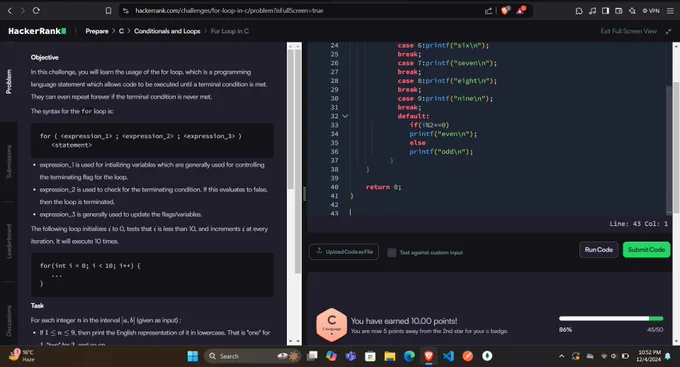Click the HackerRank logo
The width and height of the screenshot is (680, 367).
[x=37, y=31]
